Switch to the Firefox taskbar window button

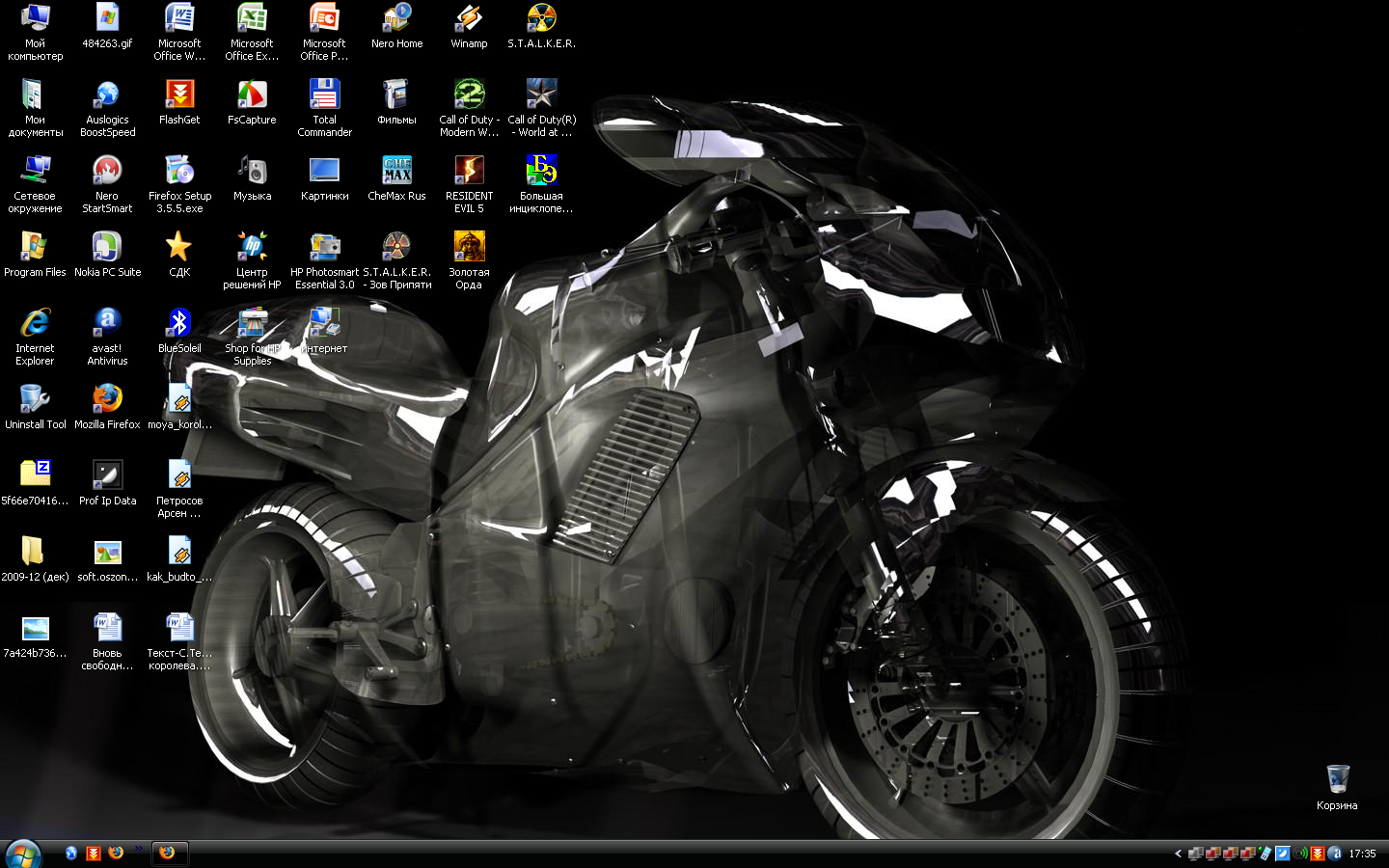tap(168, 854)
